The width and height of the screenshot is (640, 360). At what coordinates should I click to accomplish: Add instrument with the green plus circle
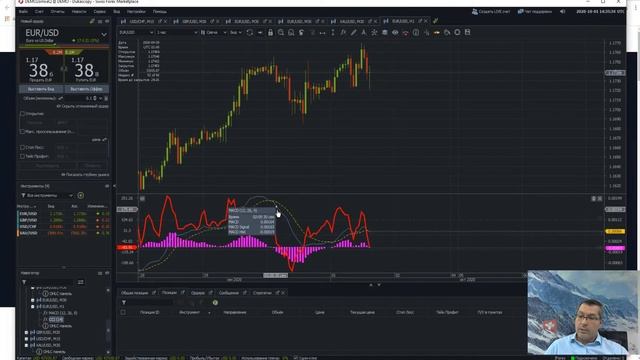(81, 196)
